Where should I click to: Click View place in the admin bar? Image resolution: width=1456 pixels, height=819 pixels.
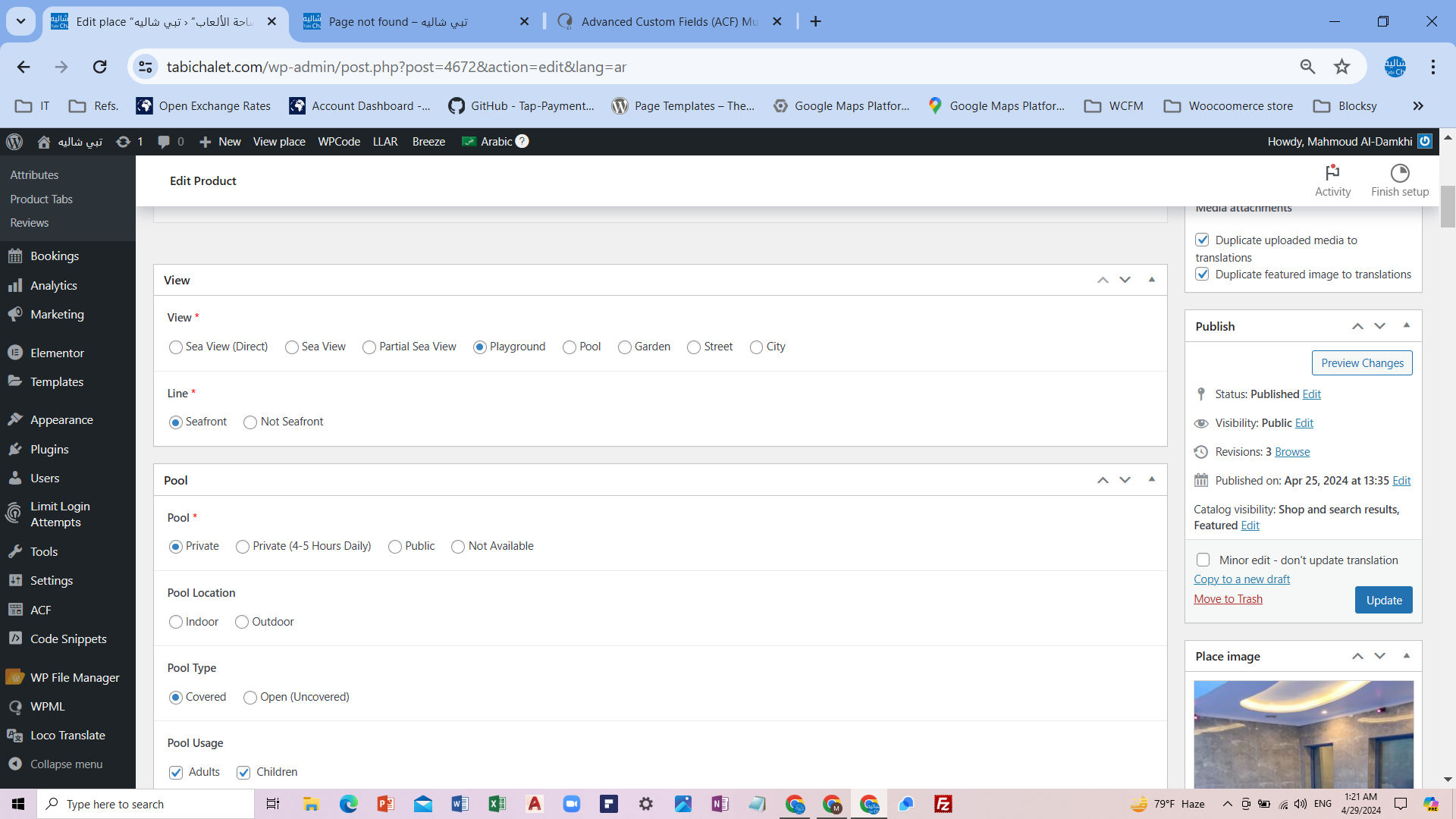279,142
